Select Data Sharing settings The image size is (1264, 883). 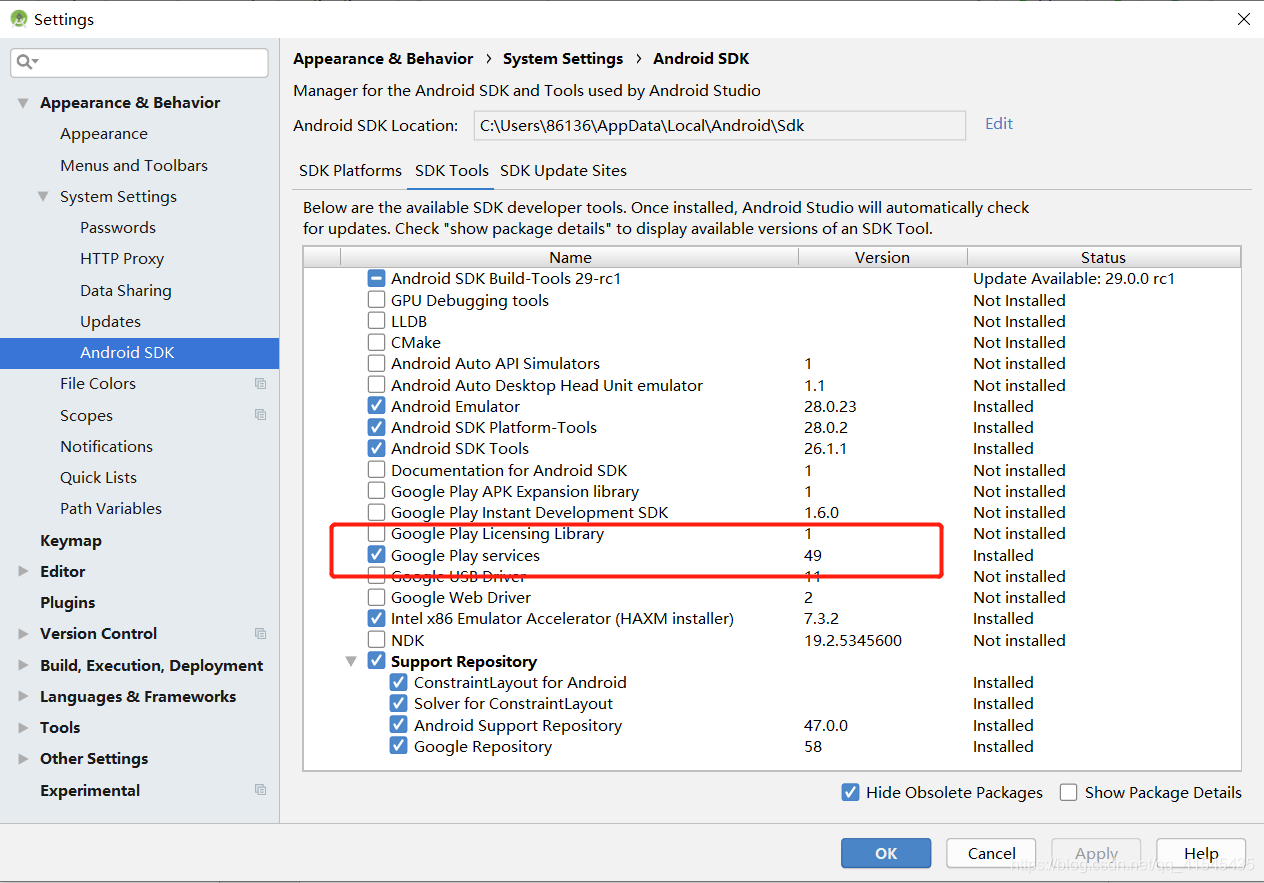[126, 290]
